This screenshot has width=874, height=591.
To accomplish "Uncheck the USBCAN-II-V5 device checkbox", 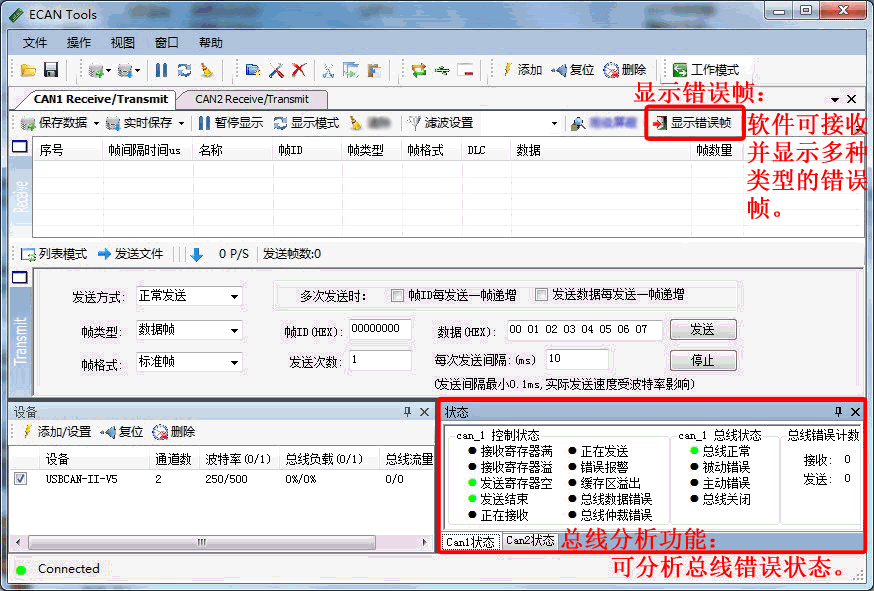I will click(21, 479).
